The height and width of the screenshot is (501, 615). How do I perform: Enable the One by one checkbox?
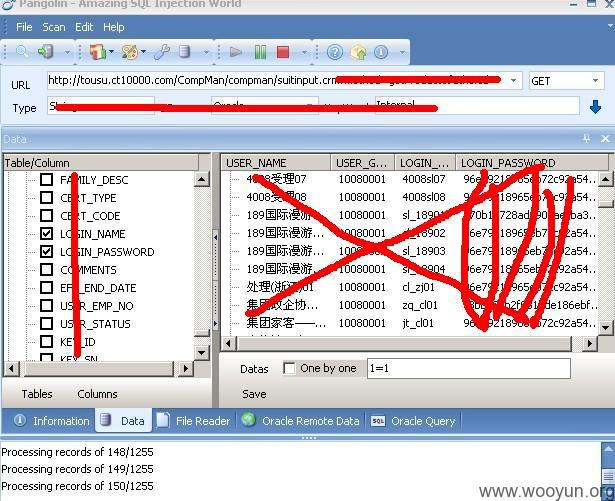tap(289, 368)
